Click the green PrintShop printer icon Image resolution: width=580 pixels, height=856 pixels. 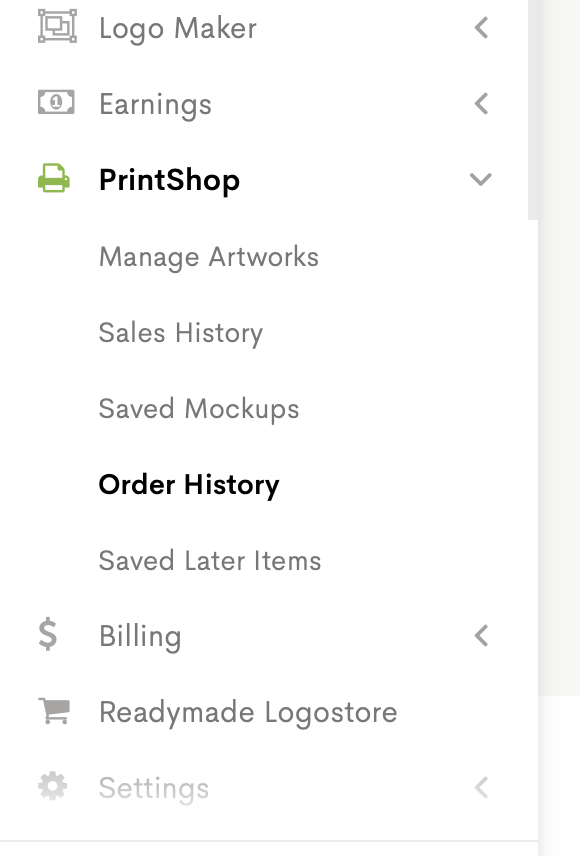coord(54,178)
